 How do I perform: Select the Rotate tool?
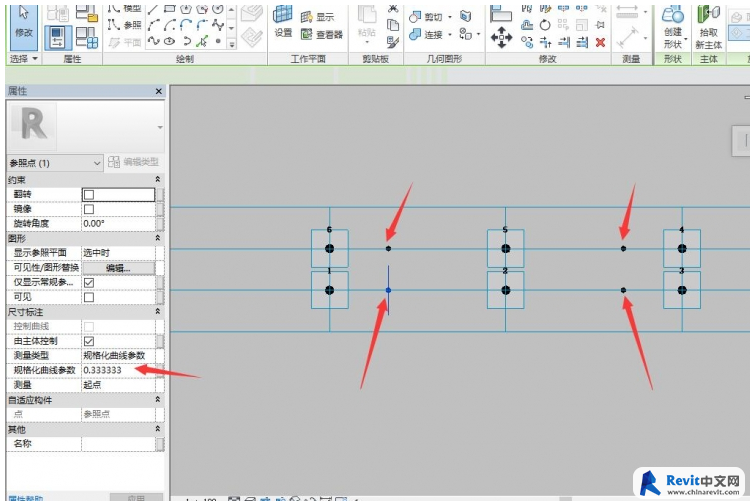(545, 25)
